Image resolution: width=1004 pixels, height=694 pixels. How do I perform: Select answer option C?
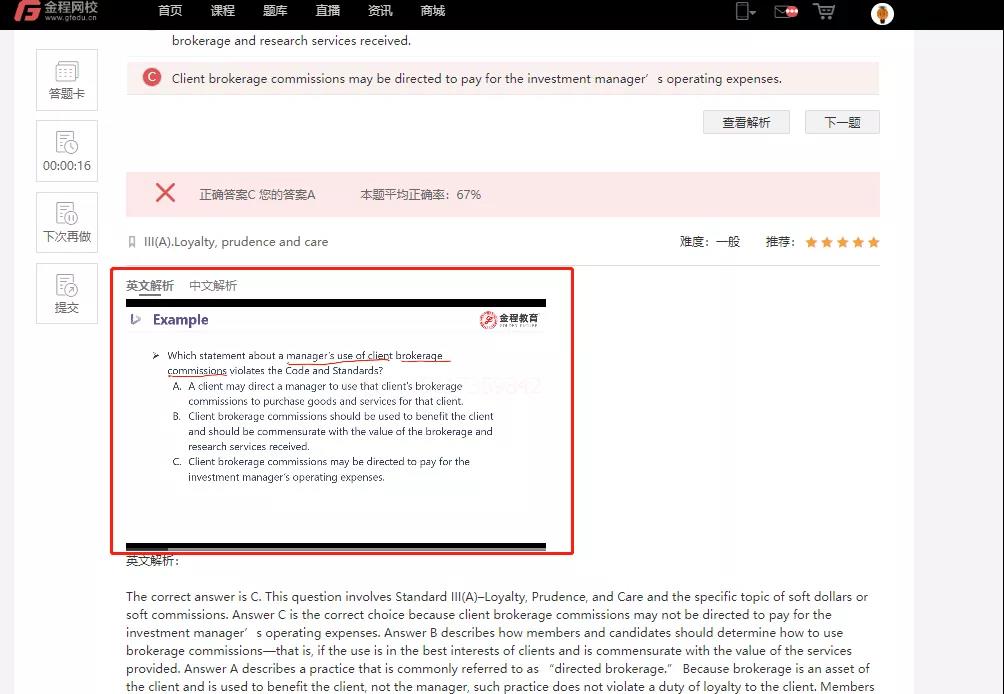(152, 78)
